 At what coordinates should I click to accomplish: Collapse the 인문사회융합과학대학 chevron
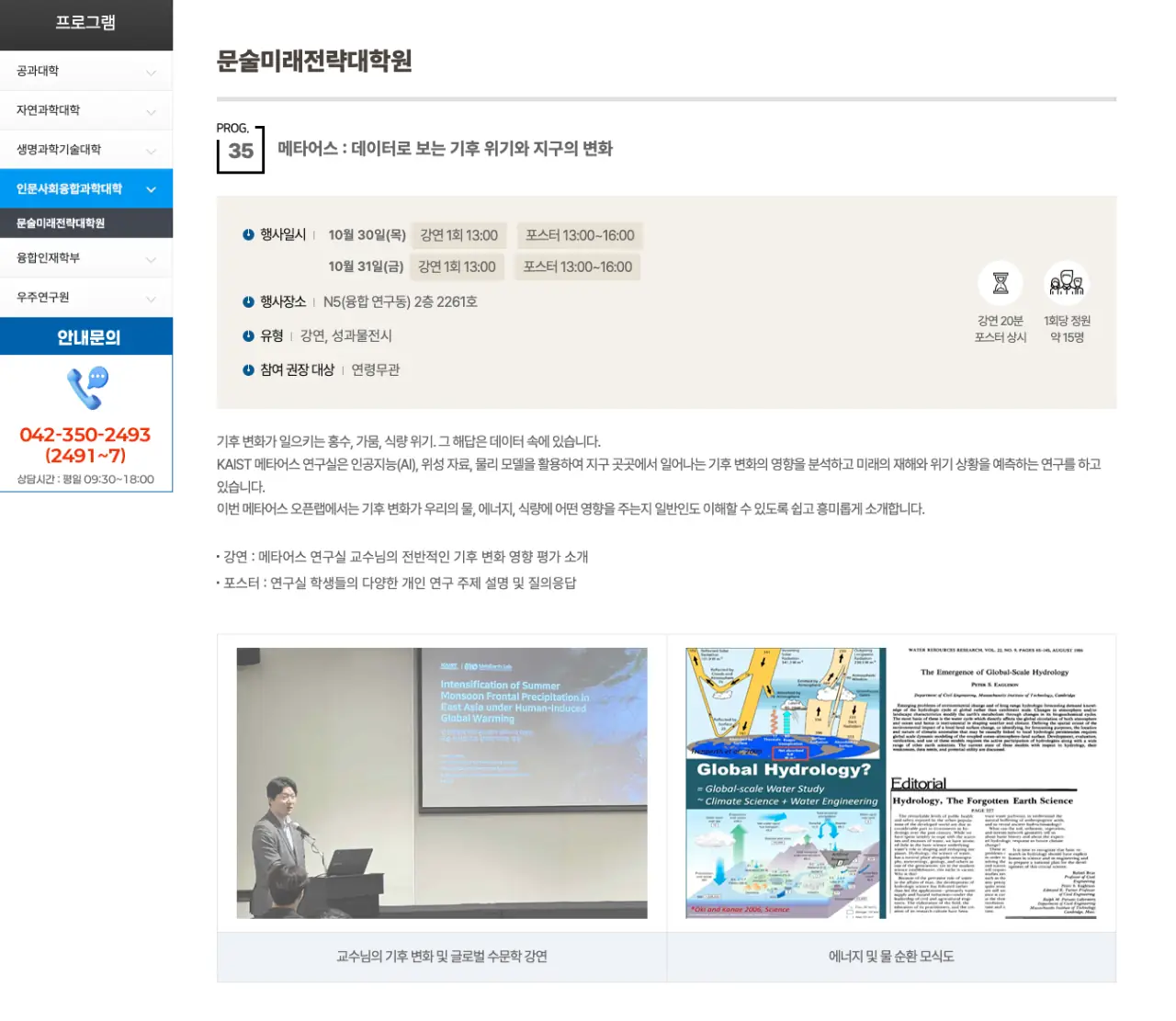point(152,189)
